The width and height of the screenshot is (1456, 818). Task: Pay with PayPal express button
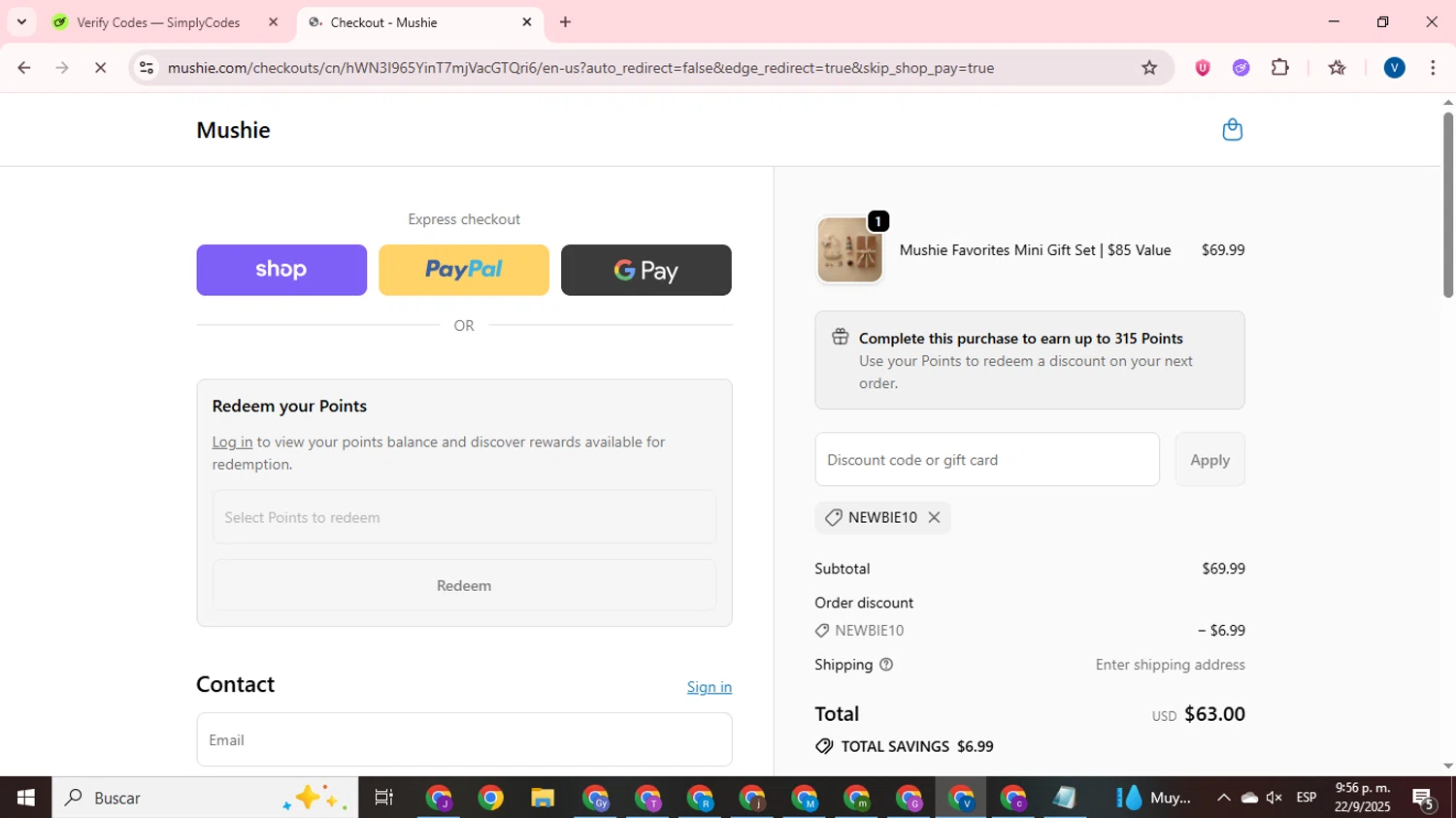(x=464, y=270)
